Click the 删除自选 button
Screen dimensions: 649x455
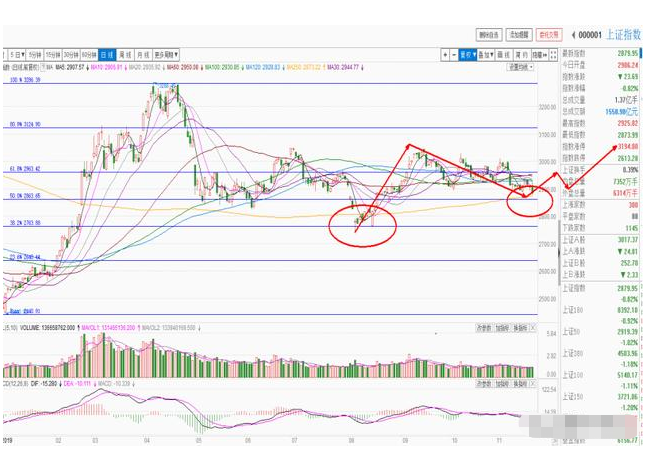[489, 35]
